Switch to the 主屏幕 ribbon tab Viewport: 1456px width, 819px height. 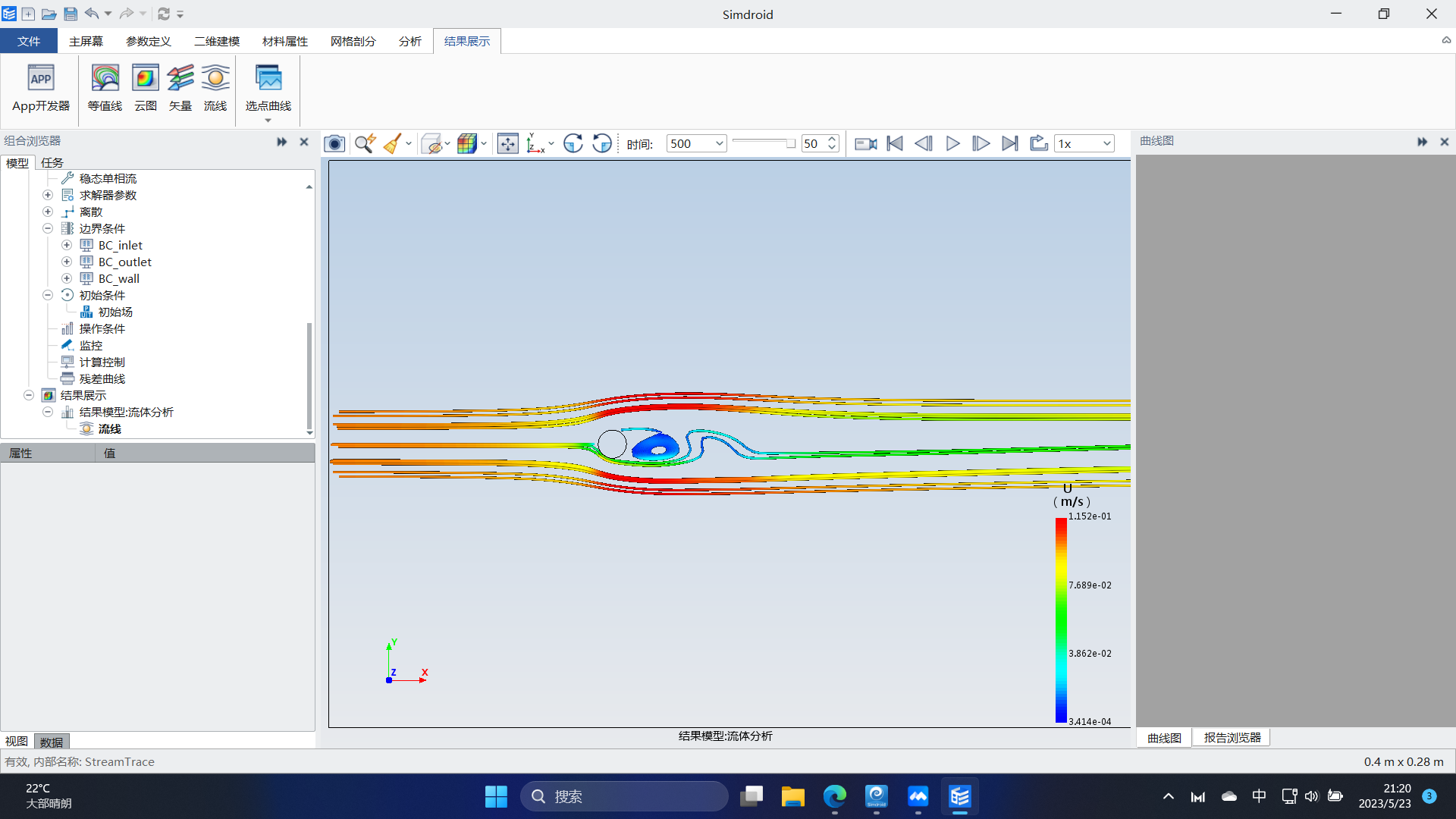[x=86, y=41]
